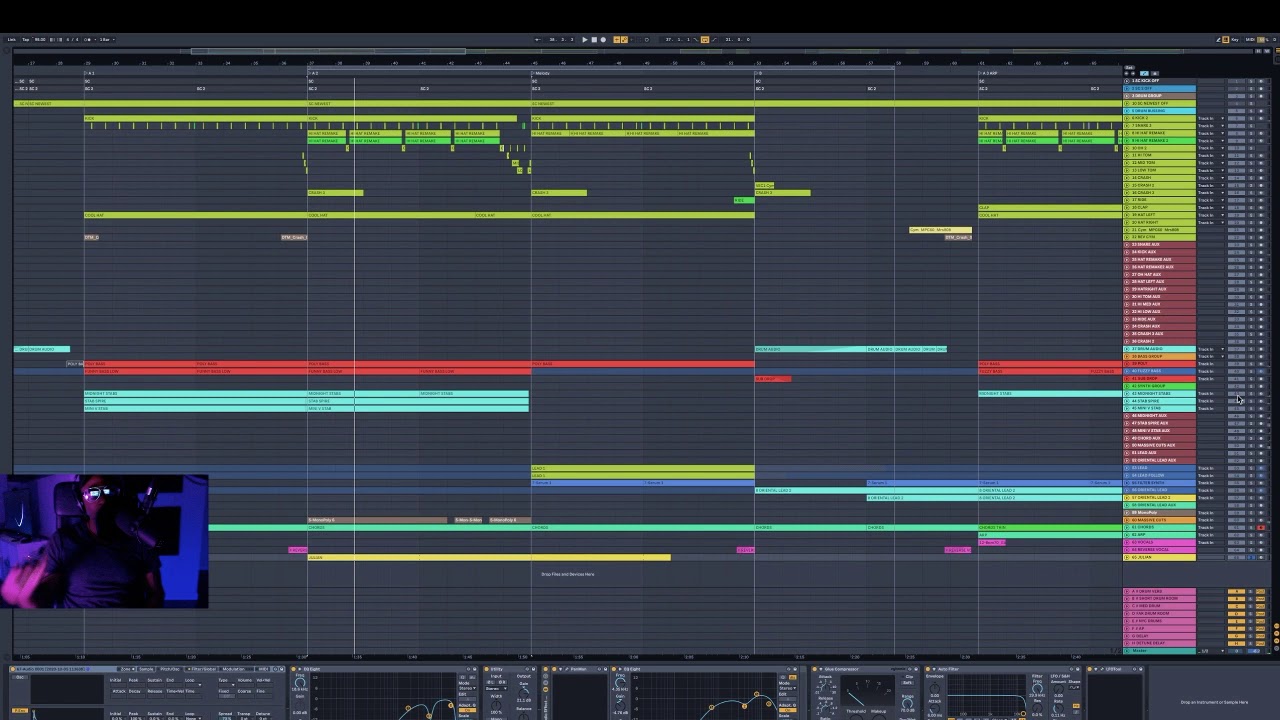Unfold the 42 SYNTH GROUP track
The width and height of the screenshot is (1280, 720).
click(x=1126, y=386)
